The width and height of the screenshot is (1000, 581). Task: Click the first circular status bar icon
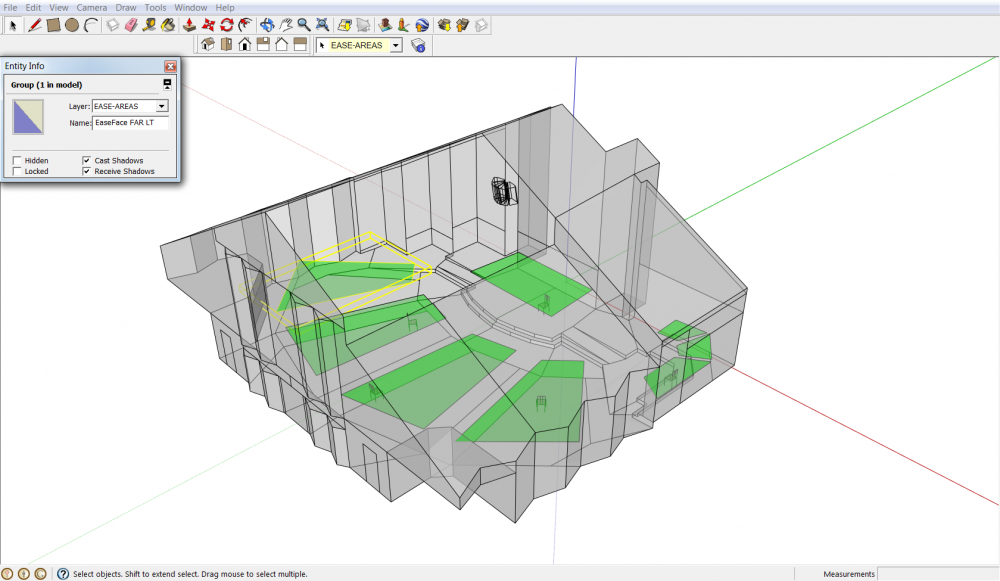(8, 574)
